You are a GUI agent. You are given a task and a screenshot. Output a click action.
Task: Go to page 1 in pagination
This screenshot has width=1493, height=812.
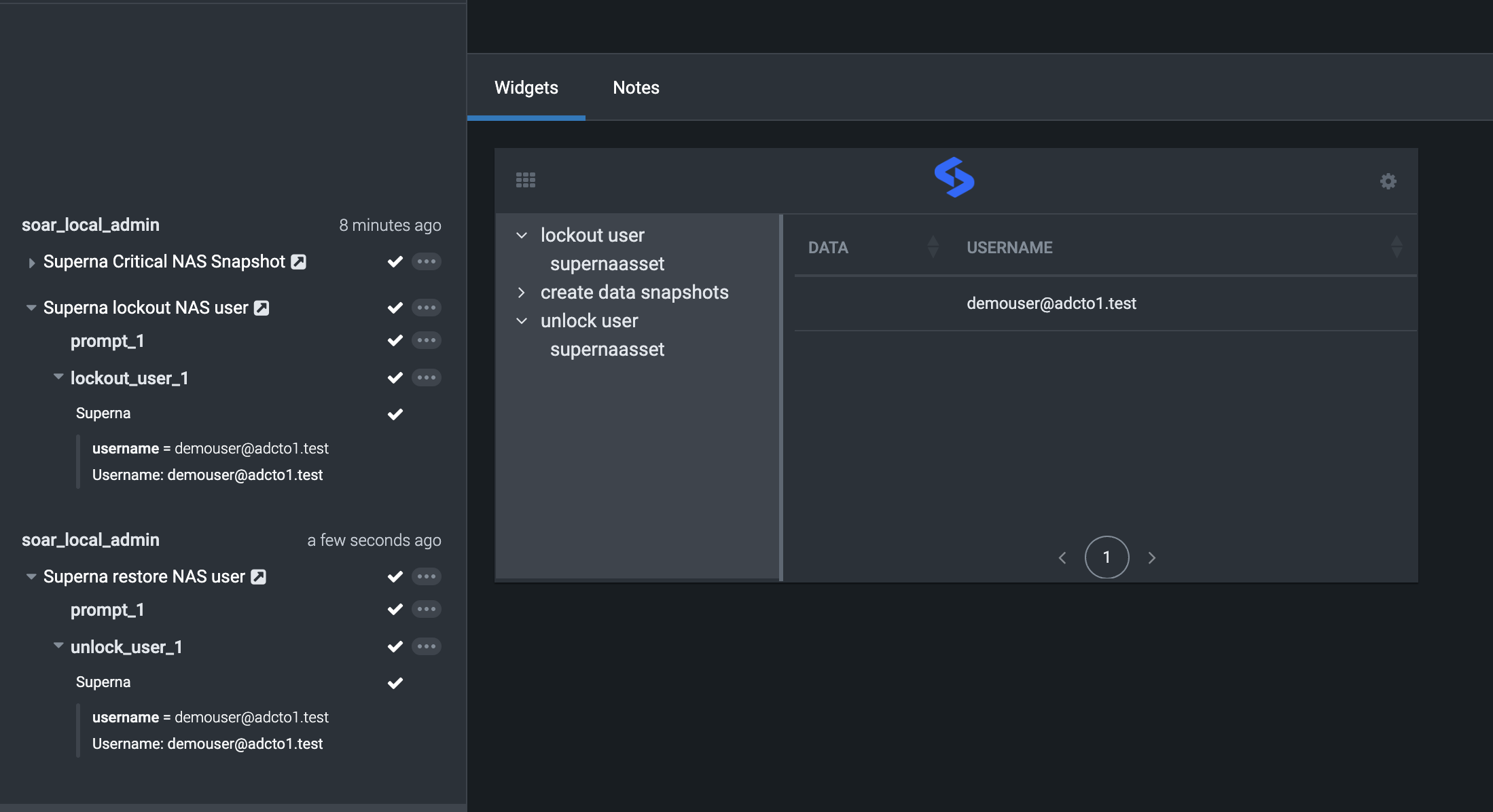(1107, 557)
